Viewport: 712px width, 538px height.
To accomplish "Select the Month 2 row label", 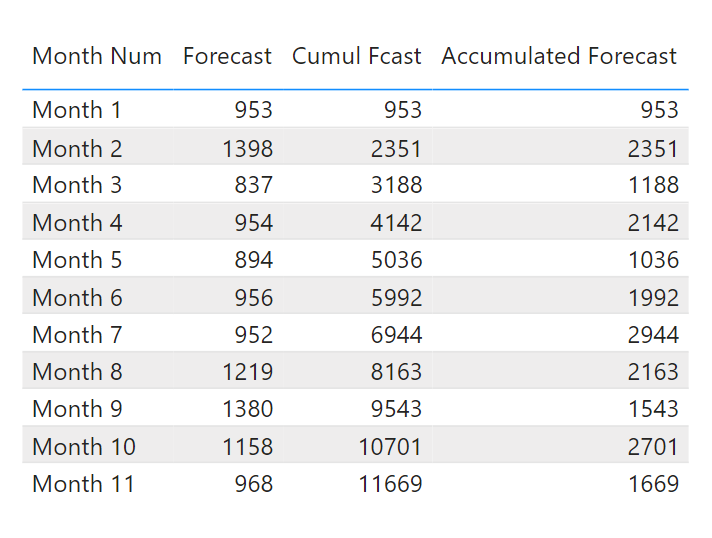I will pyautogui.click(x=77, y=149).
